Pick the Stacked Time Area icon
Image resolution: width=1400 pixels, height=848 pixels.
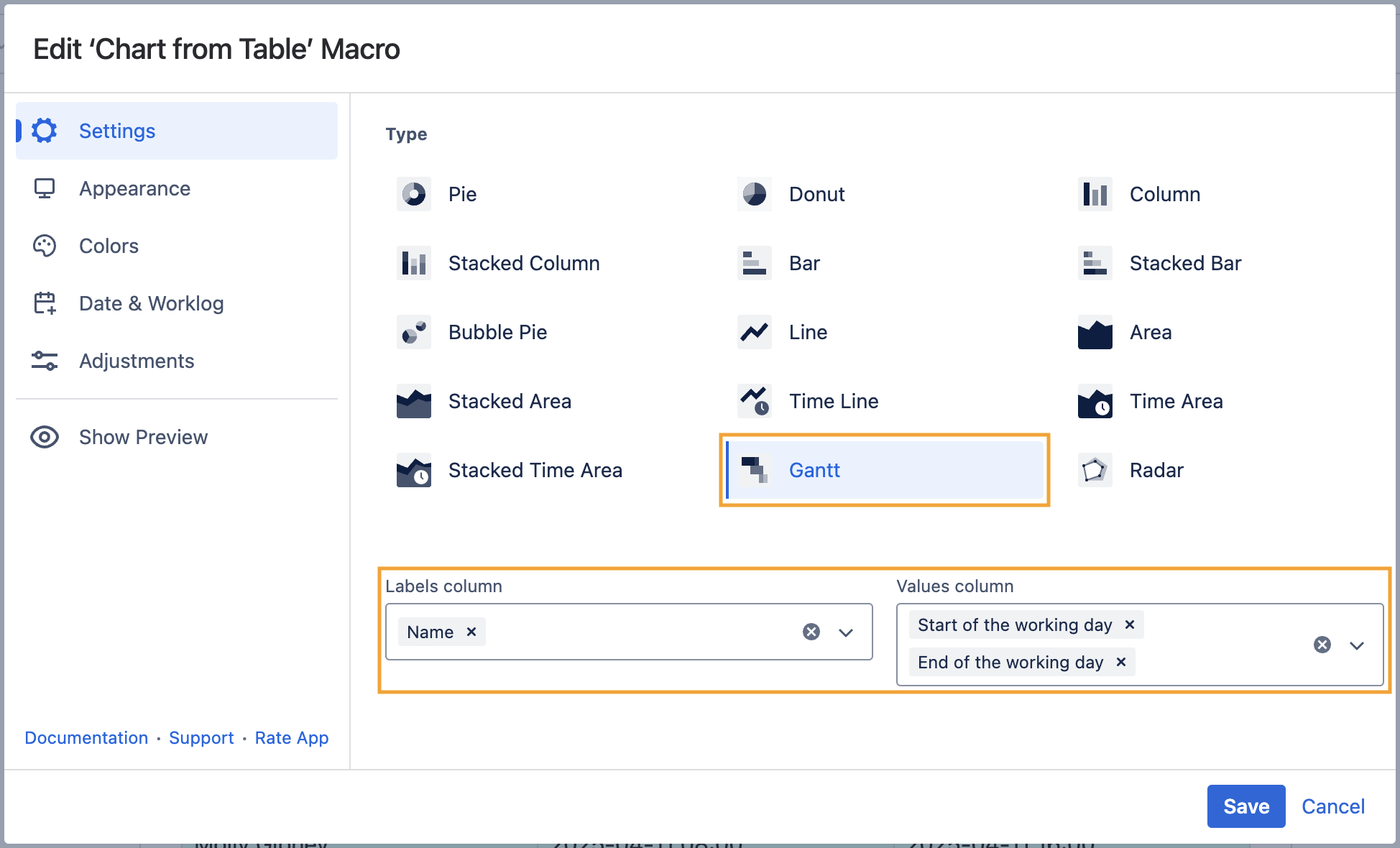point(414,470)
